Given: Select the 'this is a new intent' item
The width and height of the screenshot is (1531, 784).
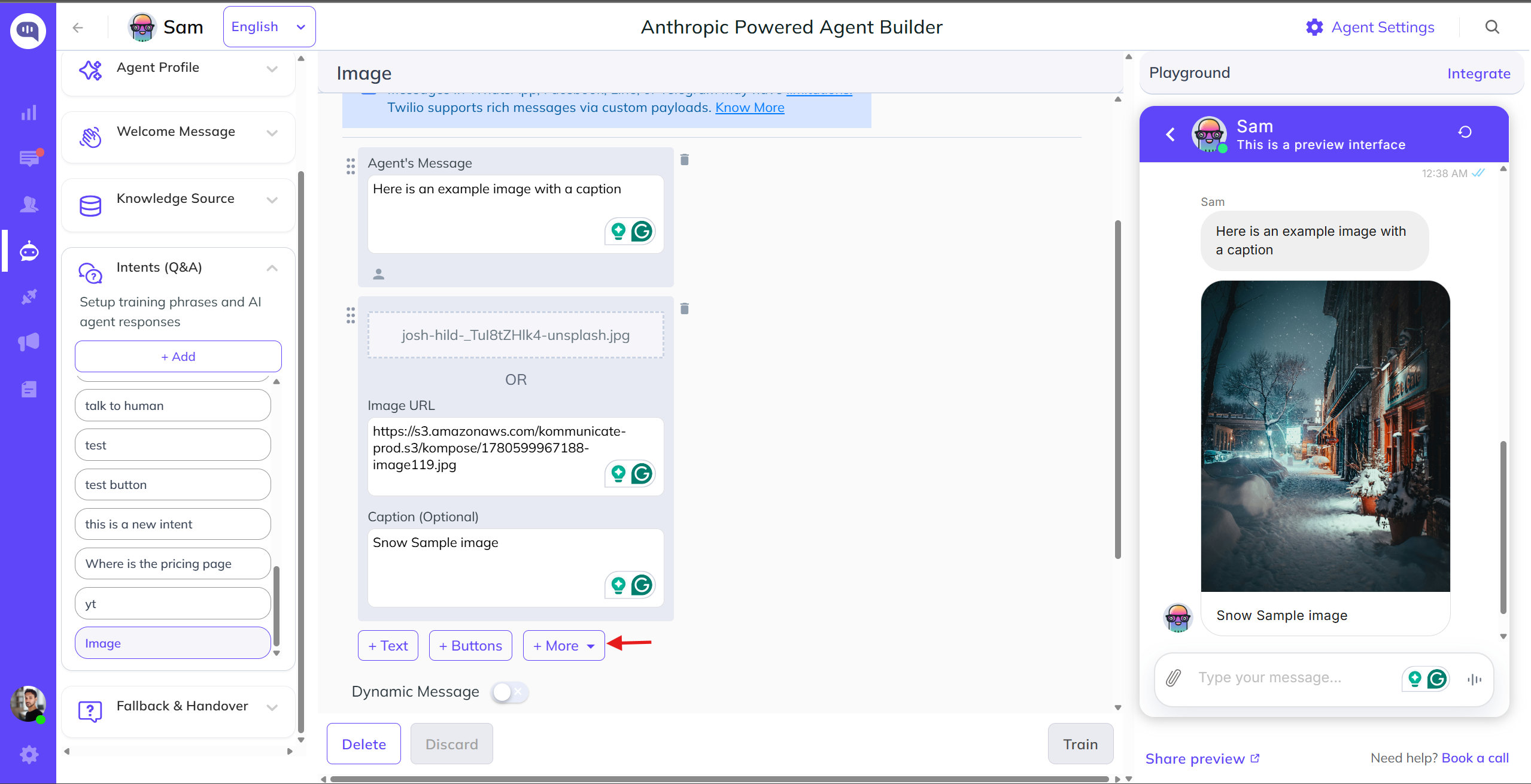Looking at the screenshot, I should [x=172, y=524].
